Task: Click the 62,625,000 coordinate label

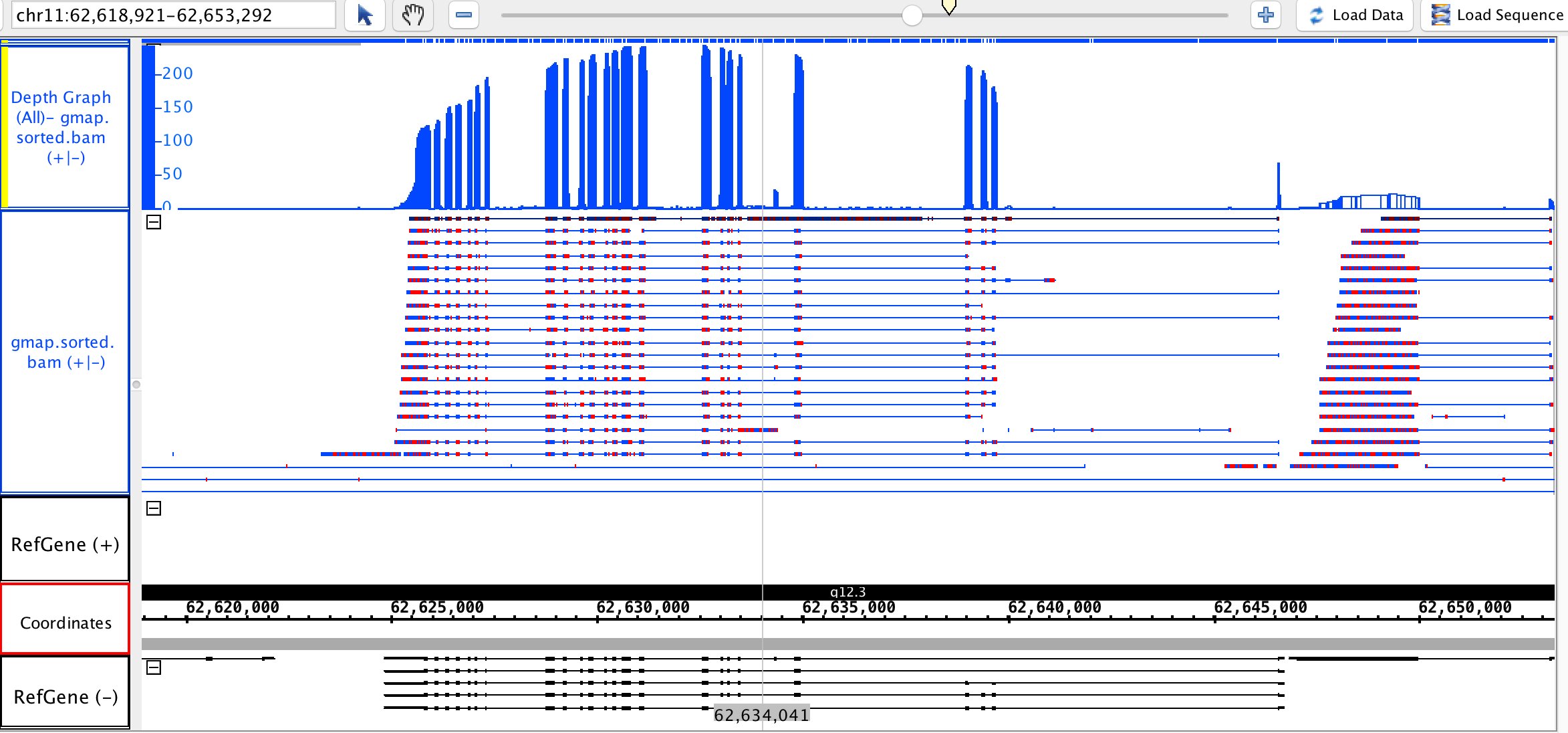Action: [437, 607]
